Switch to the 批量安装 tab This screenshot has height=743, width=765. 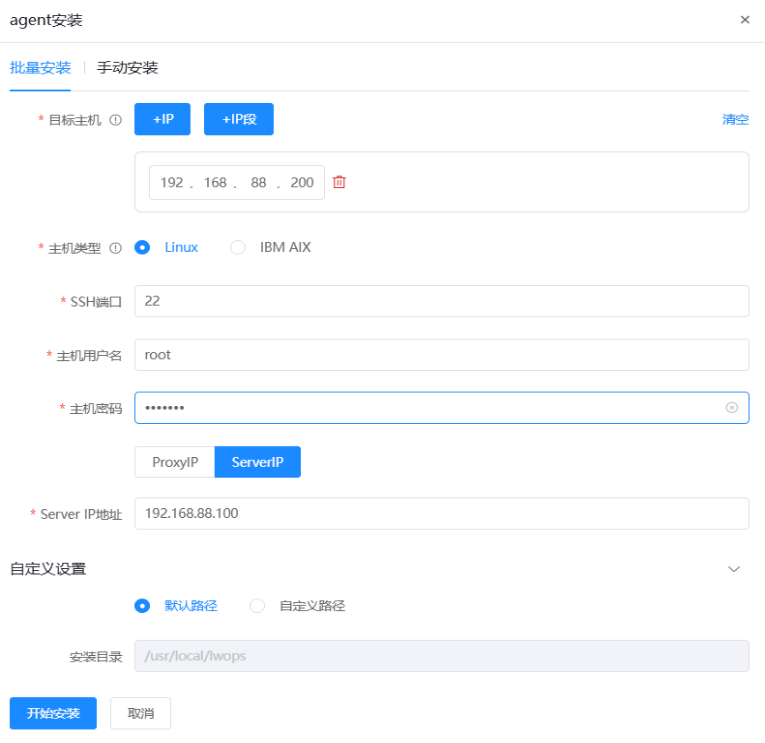coord(40,67)
